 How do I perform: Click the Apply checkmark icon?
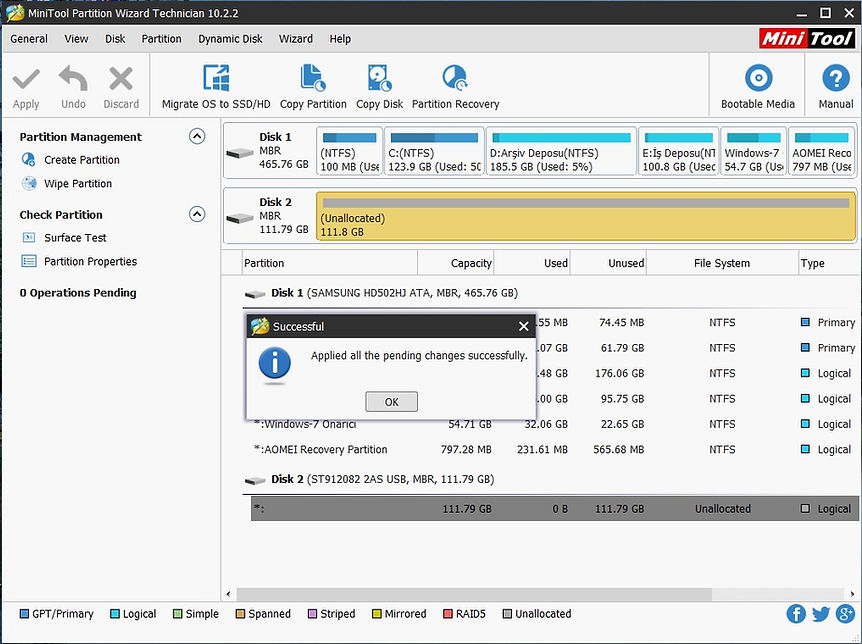click(x=26, y=79)
